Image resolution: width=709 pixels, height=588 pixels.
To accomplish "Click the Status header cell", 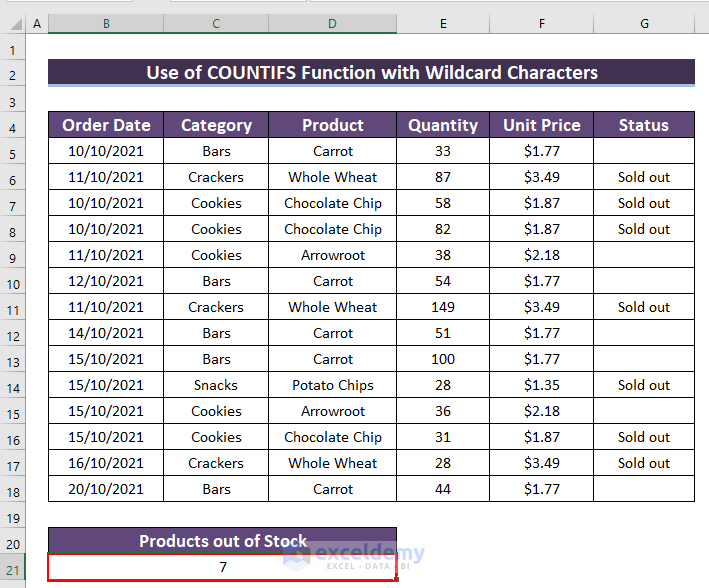I will coord(643,125).
